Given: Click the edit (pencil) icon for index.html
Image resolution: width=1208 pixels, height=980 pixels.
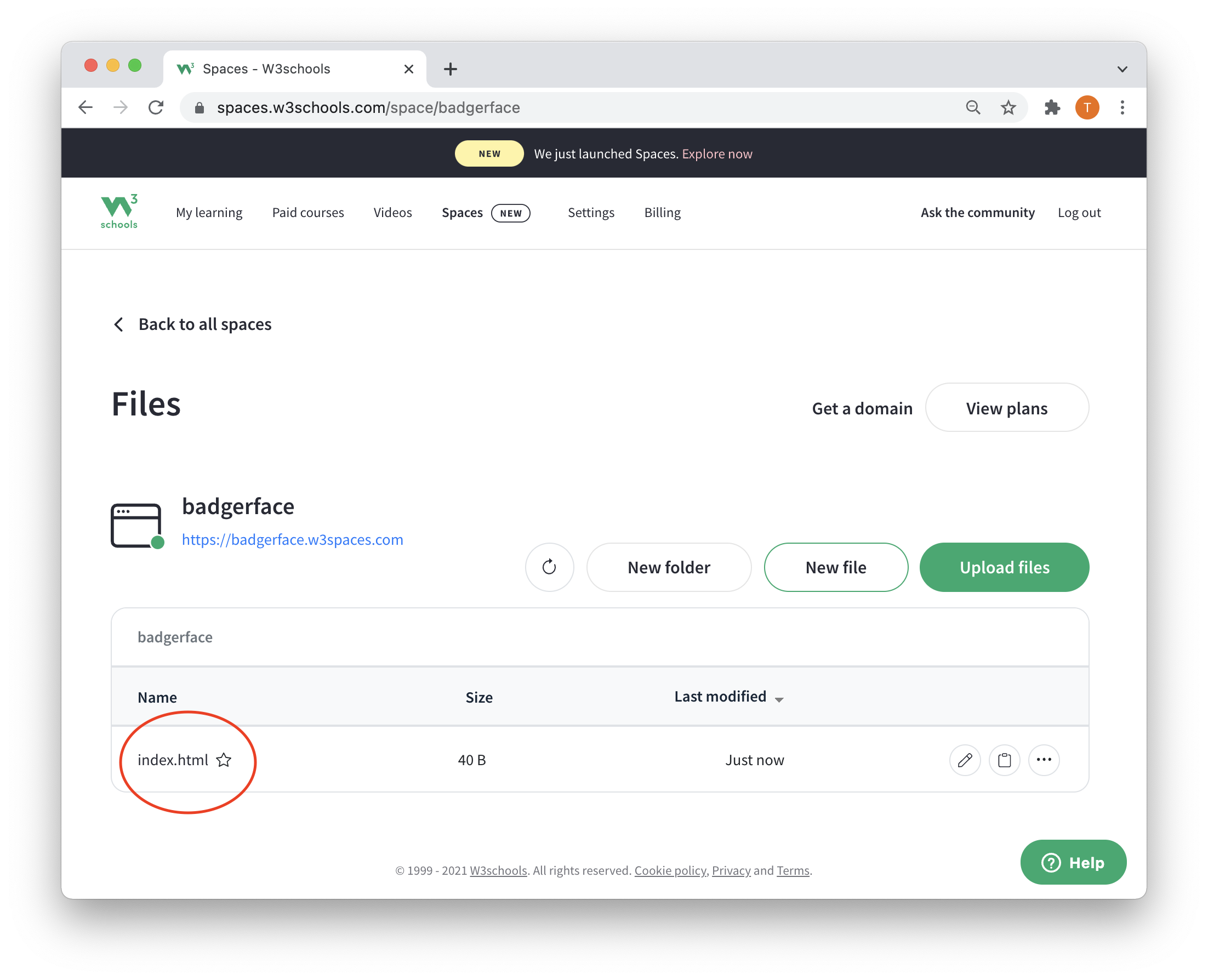Looking at the screenshot, I should (x=966, y=759).
